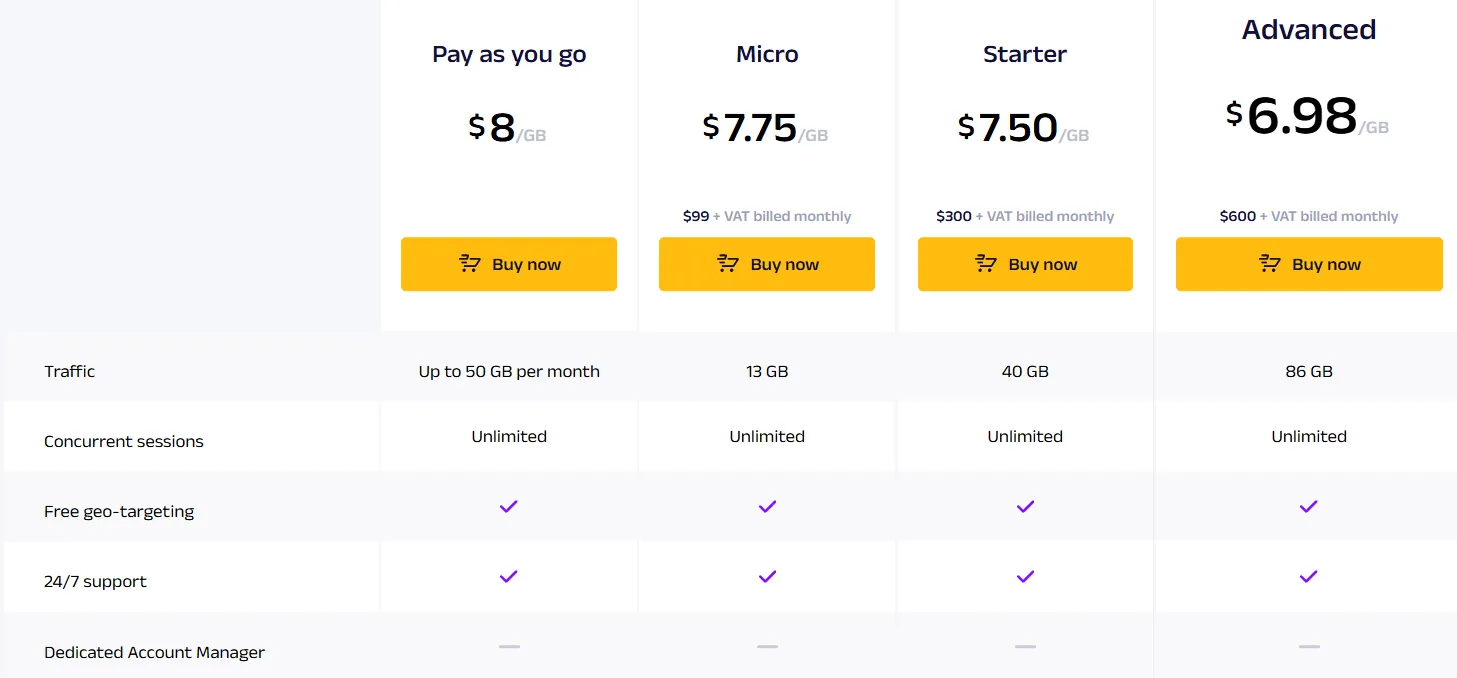Click the Up to 50 GB per month cell
This screenshot has height=678, width=1457.
coord(509,372)
